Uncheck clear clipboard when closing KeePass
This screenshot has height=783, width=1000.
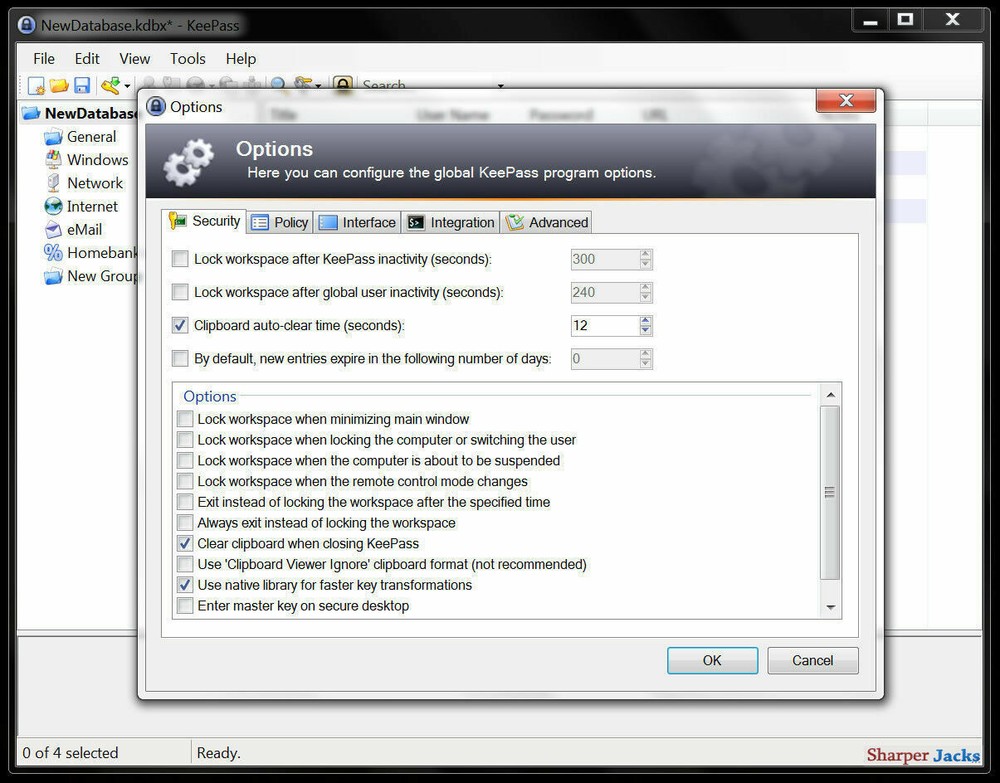pyautogui.click(x=184, y=543)
